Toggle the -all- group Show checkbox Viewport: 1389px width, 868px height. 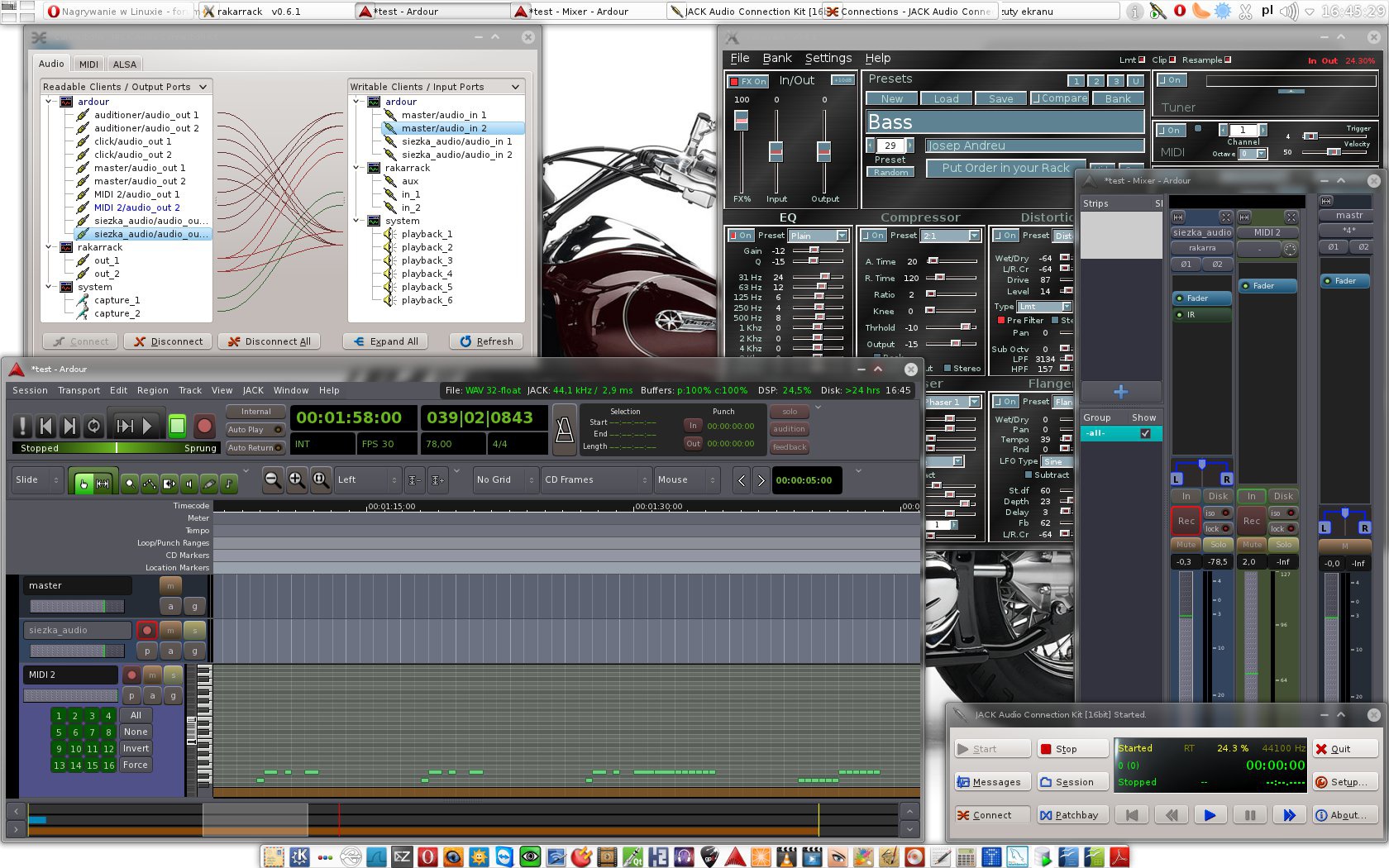(1145, 433)
